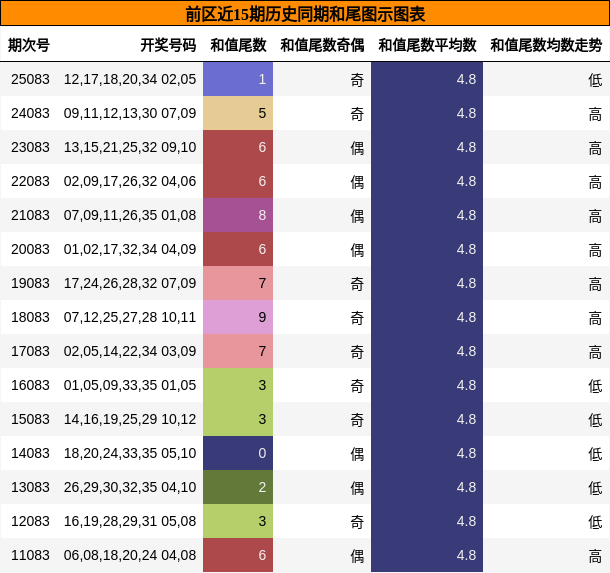The width and height of the screenshot is (610, 573).
Task: Select period number 16083
Action: point(30,385)
